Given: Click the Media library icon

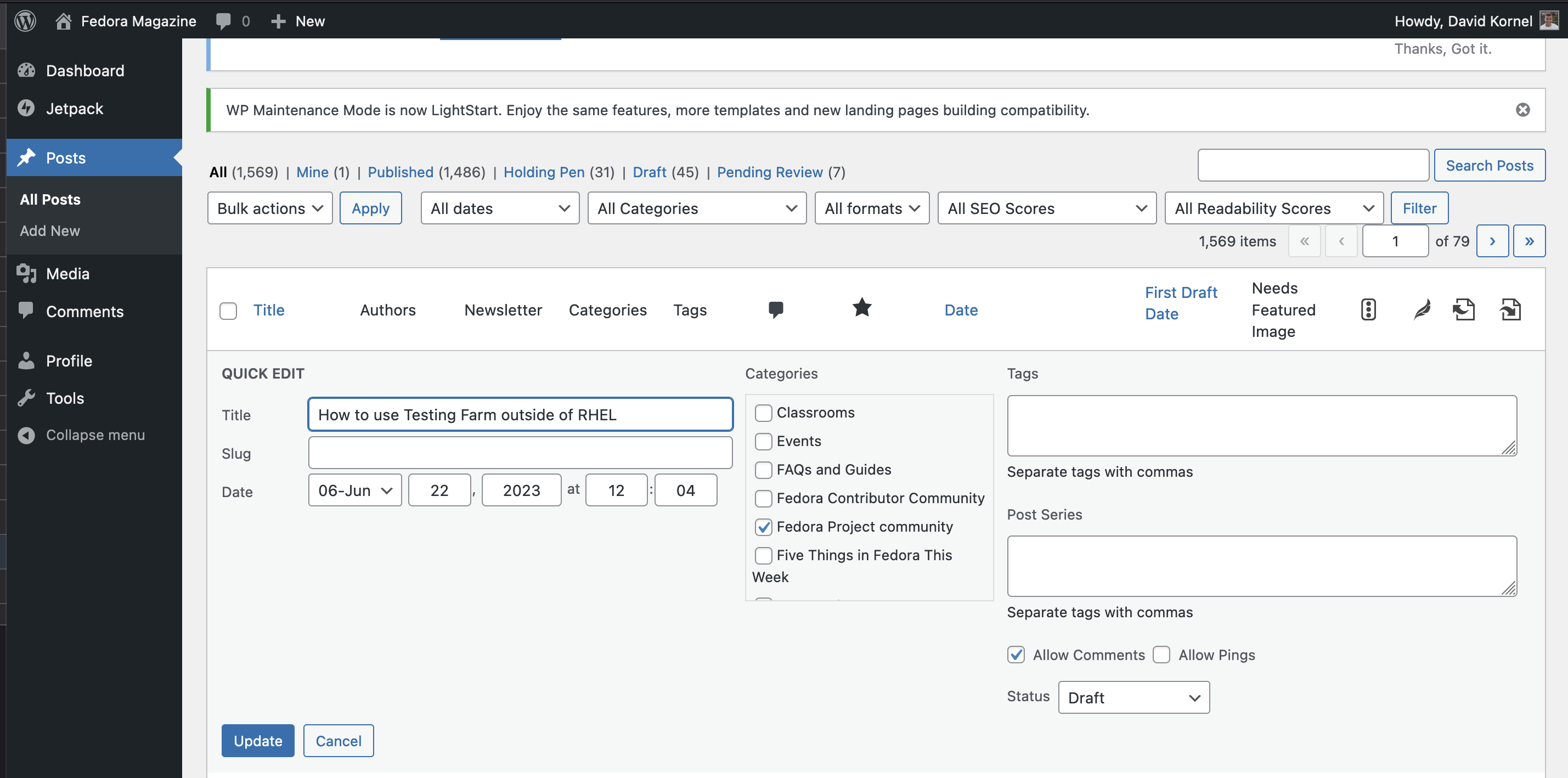Looking at the screenshot, I should click(26, 274).
